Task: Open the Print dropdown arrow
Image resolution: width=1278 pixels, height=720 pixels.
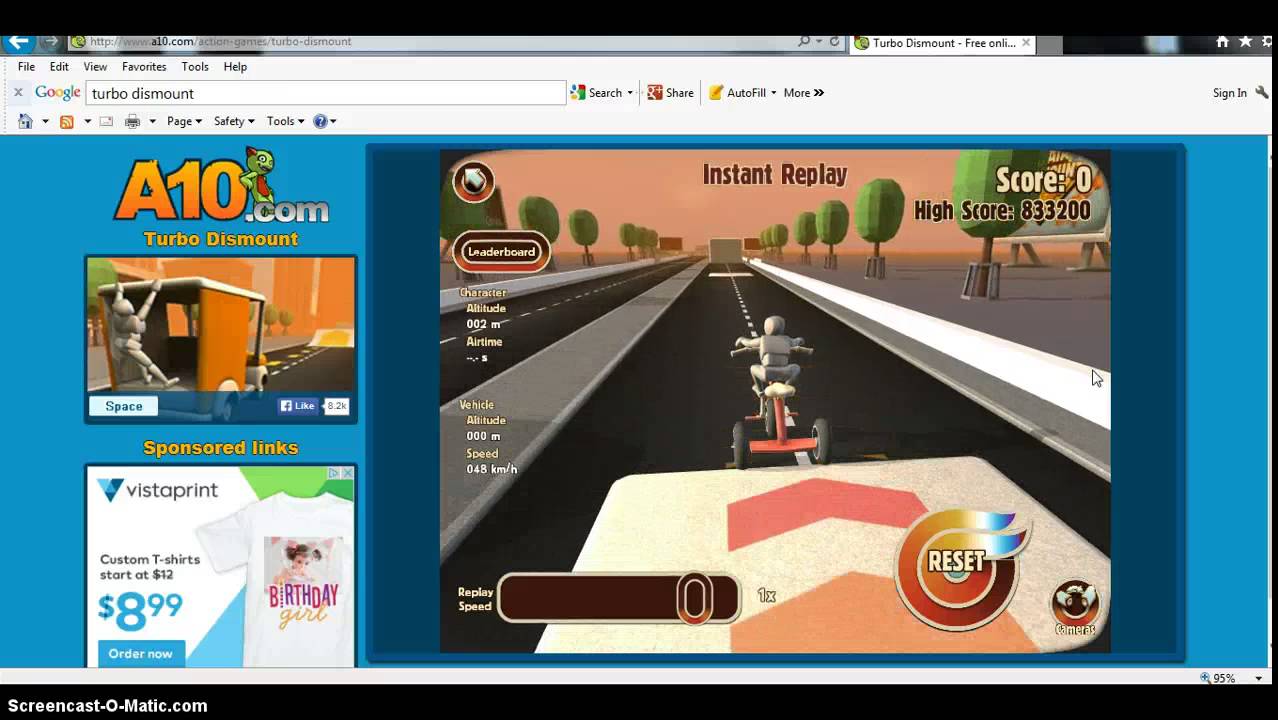Action: [x=152, y=122]
